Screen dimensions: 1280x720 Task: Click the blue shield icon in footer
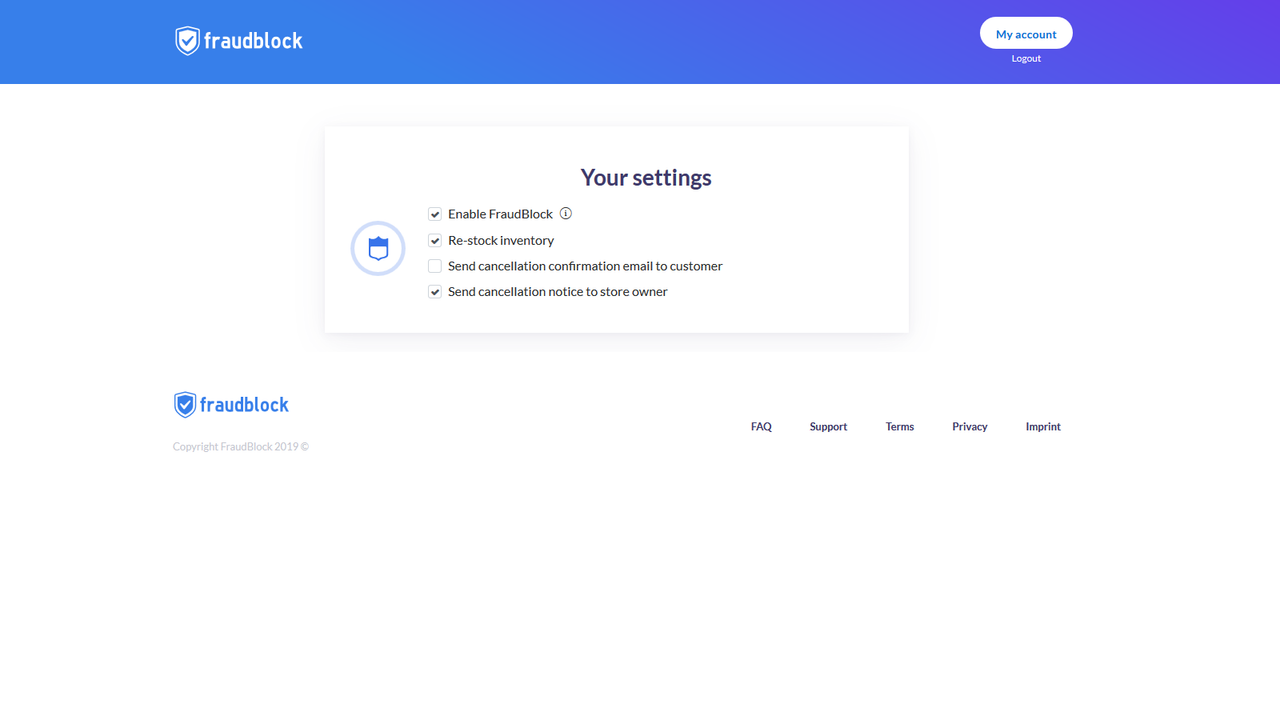click(x=185, y=405)
